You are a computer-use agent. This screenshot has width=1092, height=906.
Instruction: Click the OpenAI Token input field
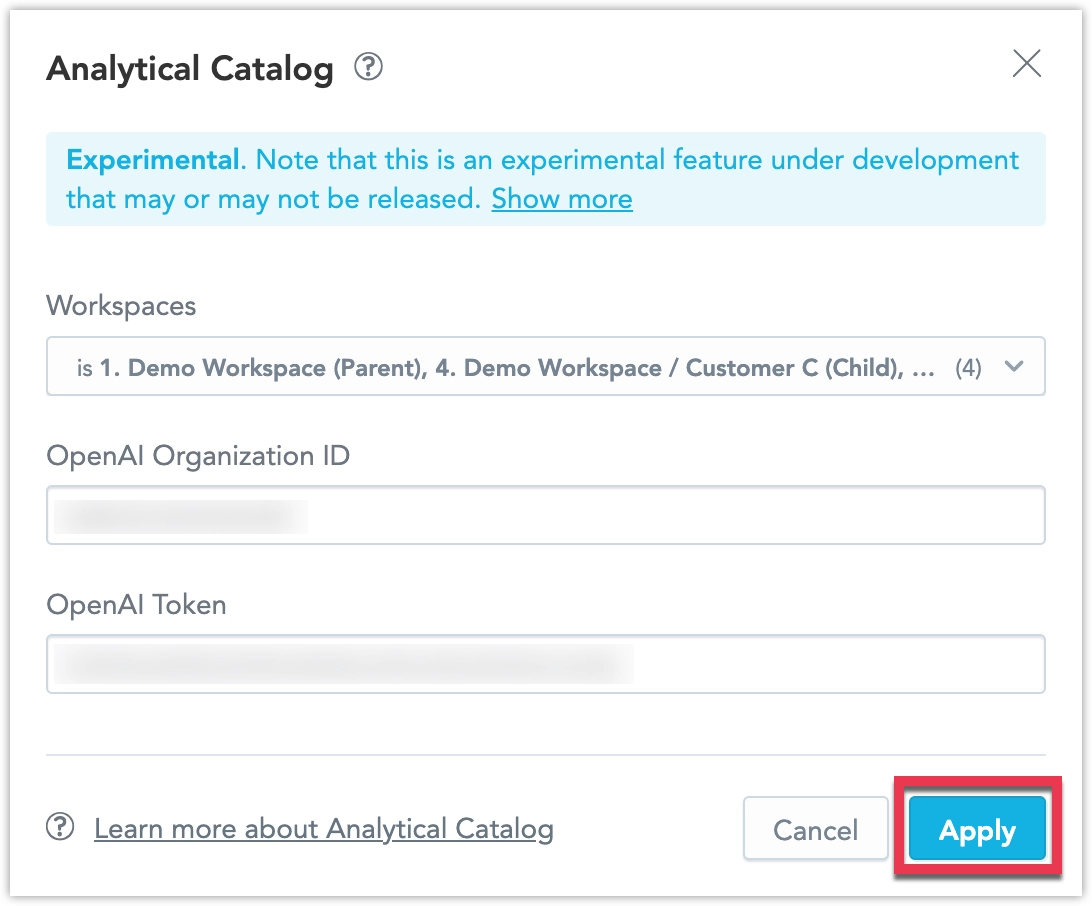(x=545, y=663)
